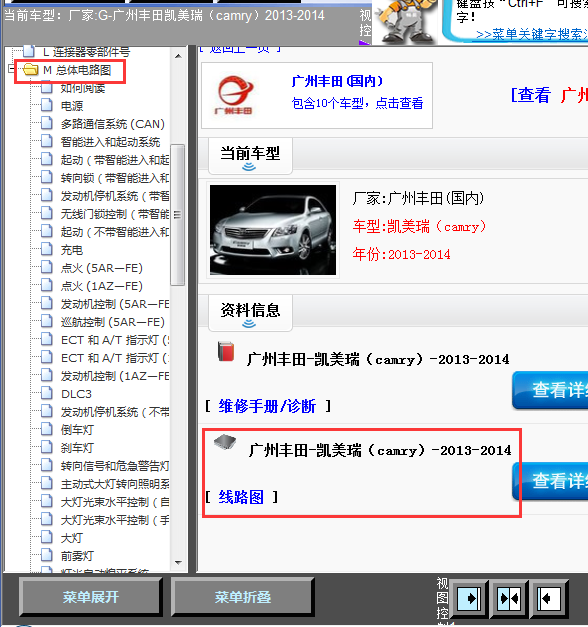The image size is (588, 627).
Task: Select 转向锁 (带智能进入和 entry
Action: tap(114, 178)
